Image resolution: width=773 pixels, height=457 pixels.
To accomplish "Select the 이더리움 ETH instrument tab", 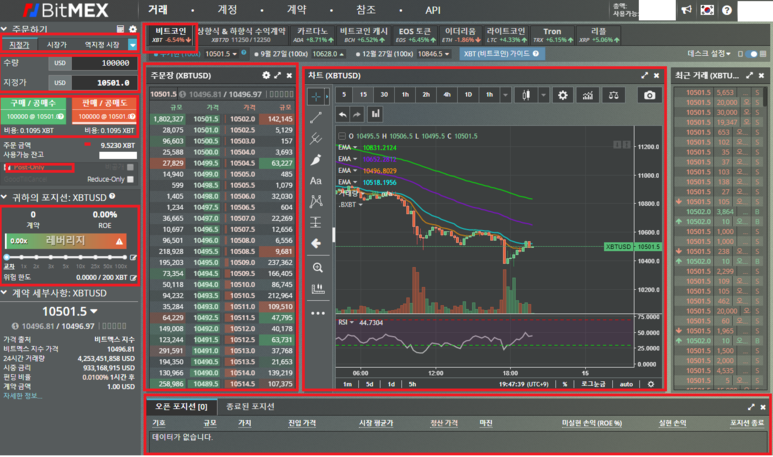I will pyautogui.click(x=459, y=35).
